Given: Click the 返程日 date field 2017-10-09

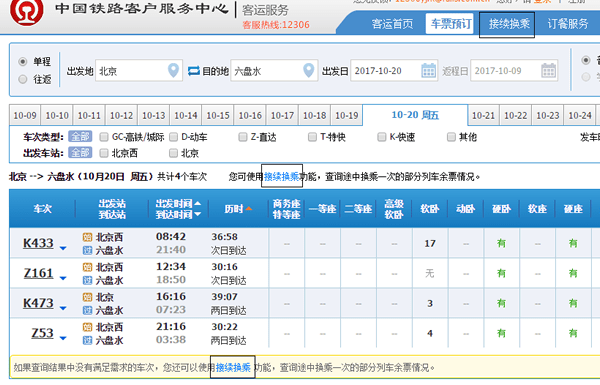Looking at the screenshot, I should click(514, 70).
